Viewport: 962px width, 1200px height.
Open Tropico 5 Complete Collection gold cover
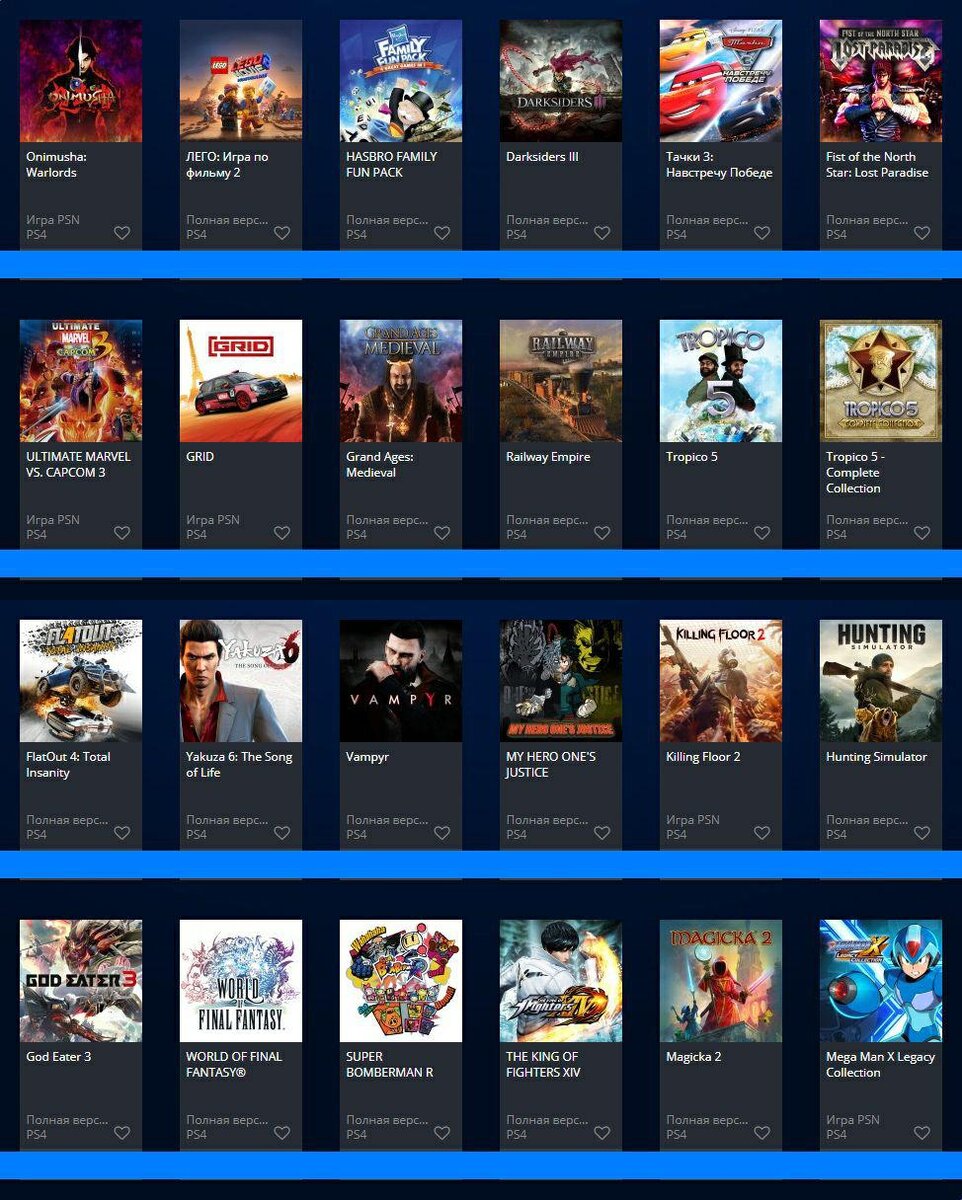[881, 381]
